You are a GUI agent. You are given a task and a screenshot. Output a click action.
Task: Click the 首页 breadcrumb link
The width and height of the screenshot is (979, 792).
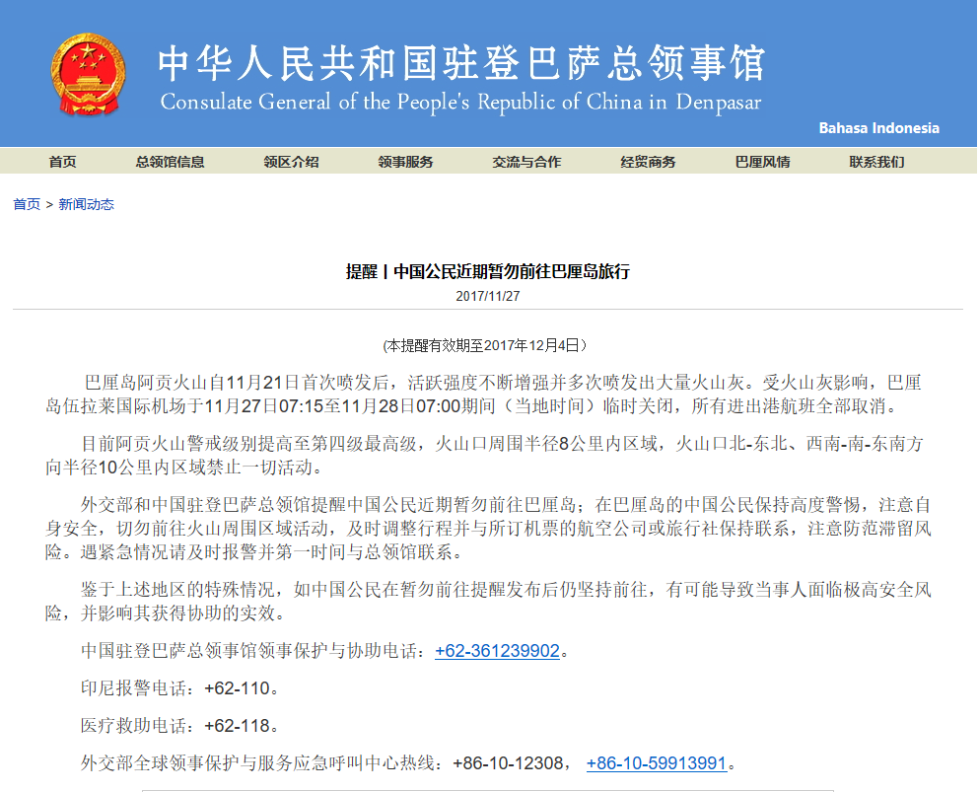[x=27, y=204]
